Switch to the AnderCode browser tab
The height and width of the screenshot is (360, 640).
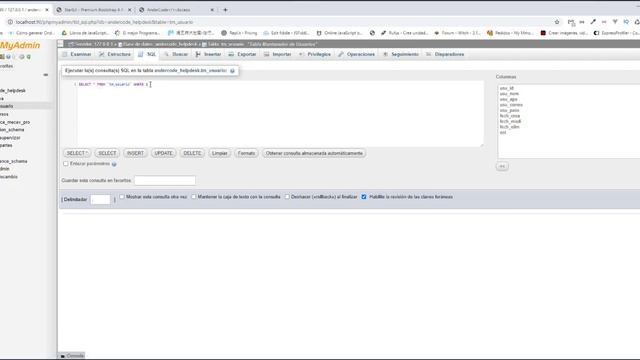[x=176, y=10]
